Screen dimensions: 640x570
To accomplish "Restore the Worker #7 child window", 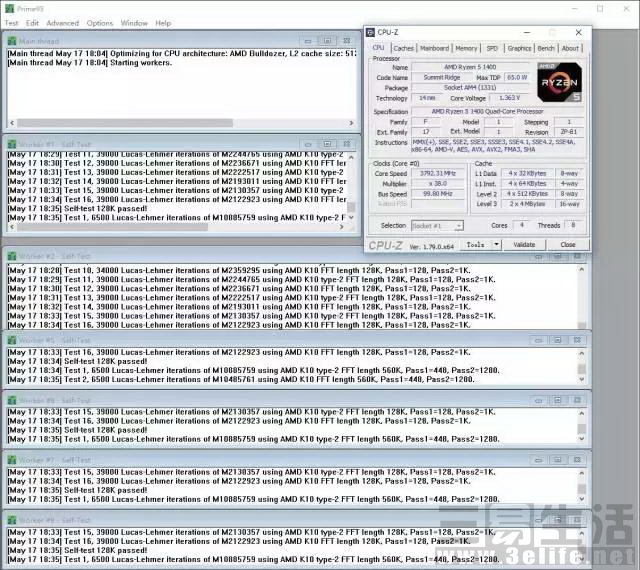I will [x=558, y=460].
